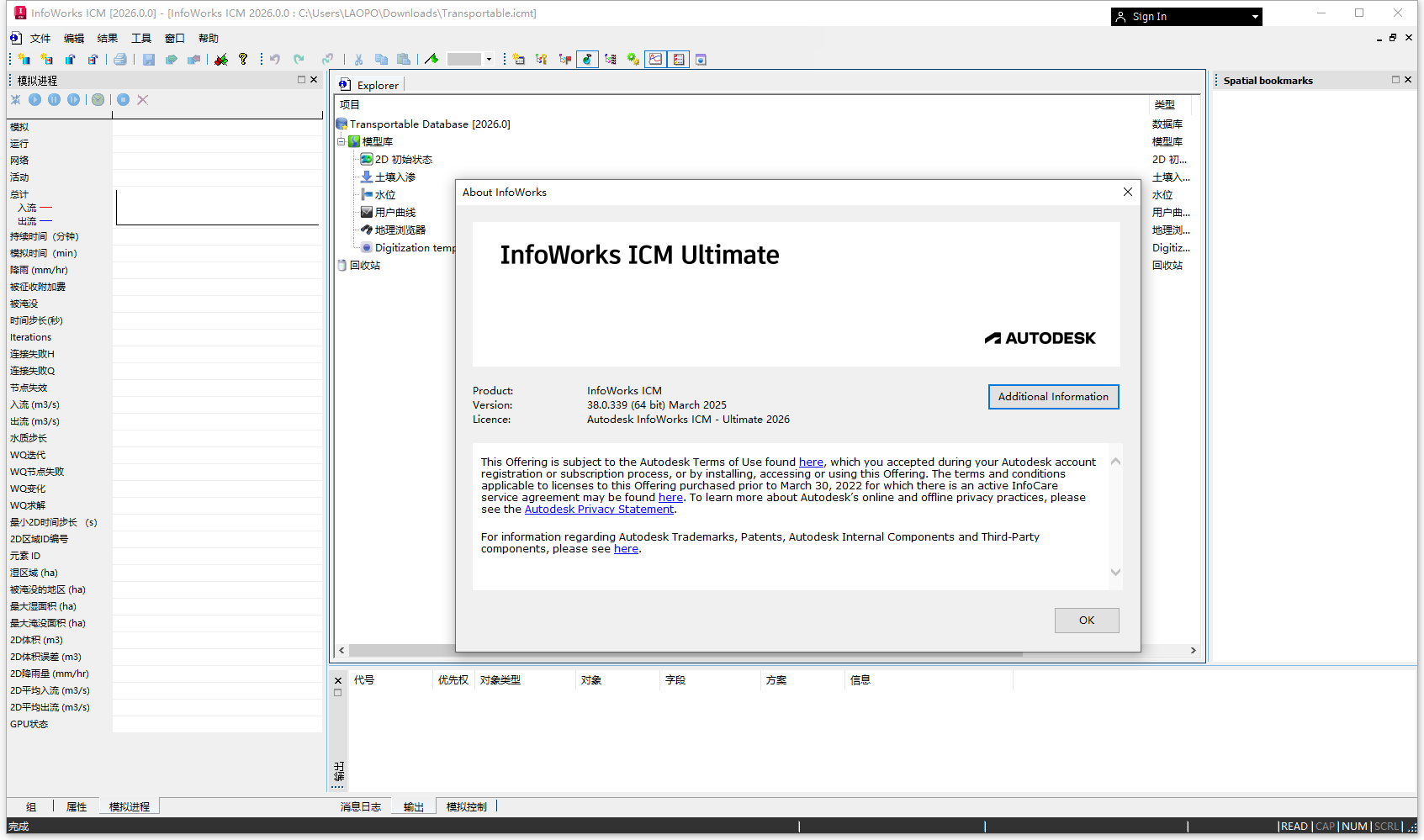1424x840 pixels.
Task: Open the 结果 menu
Action: [108, 38]
